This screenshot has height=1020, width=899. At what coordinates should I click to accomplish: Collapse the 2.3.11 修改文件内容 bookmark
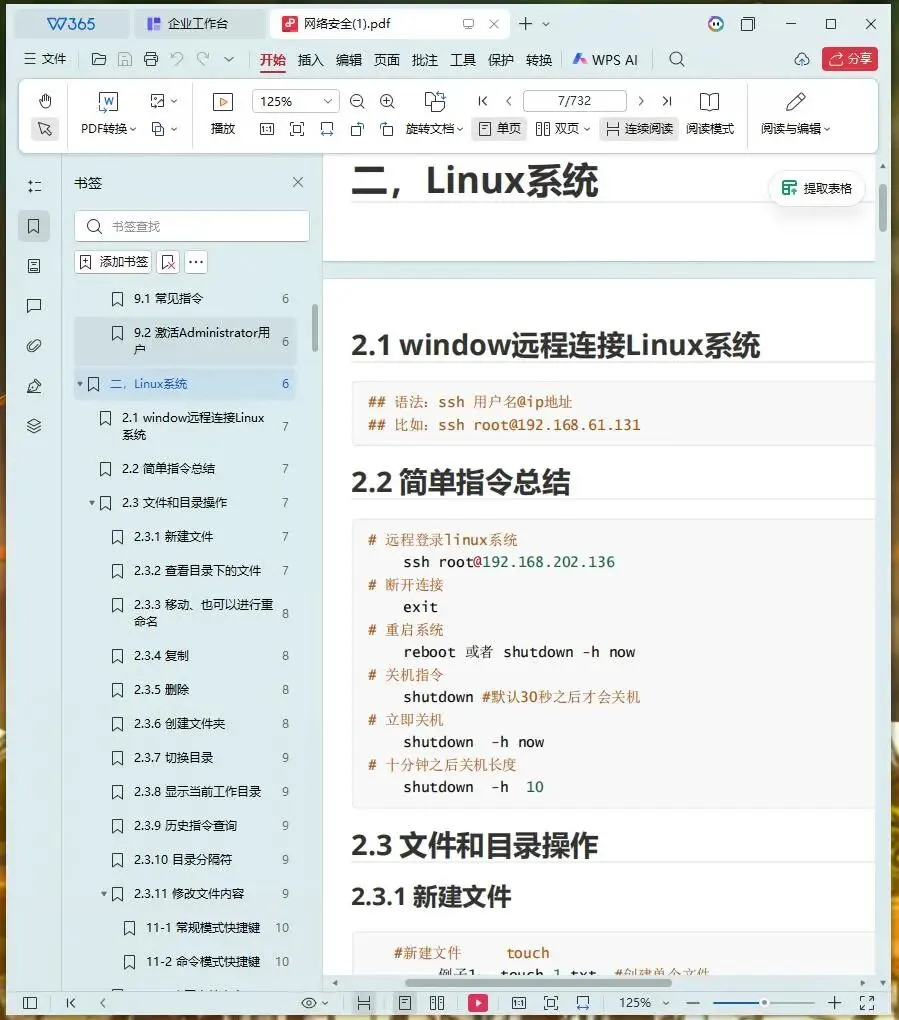103,894
